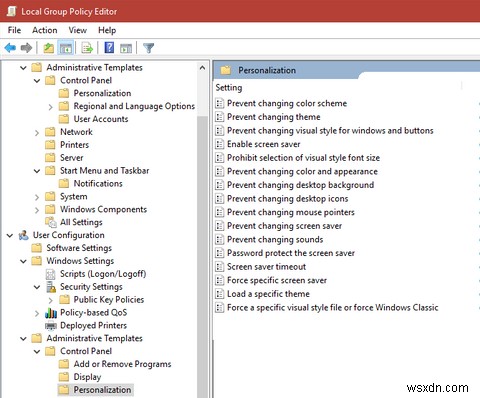Click the Security Settings lock icon

(x=51, y=287)
